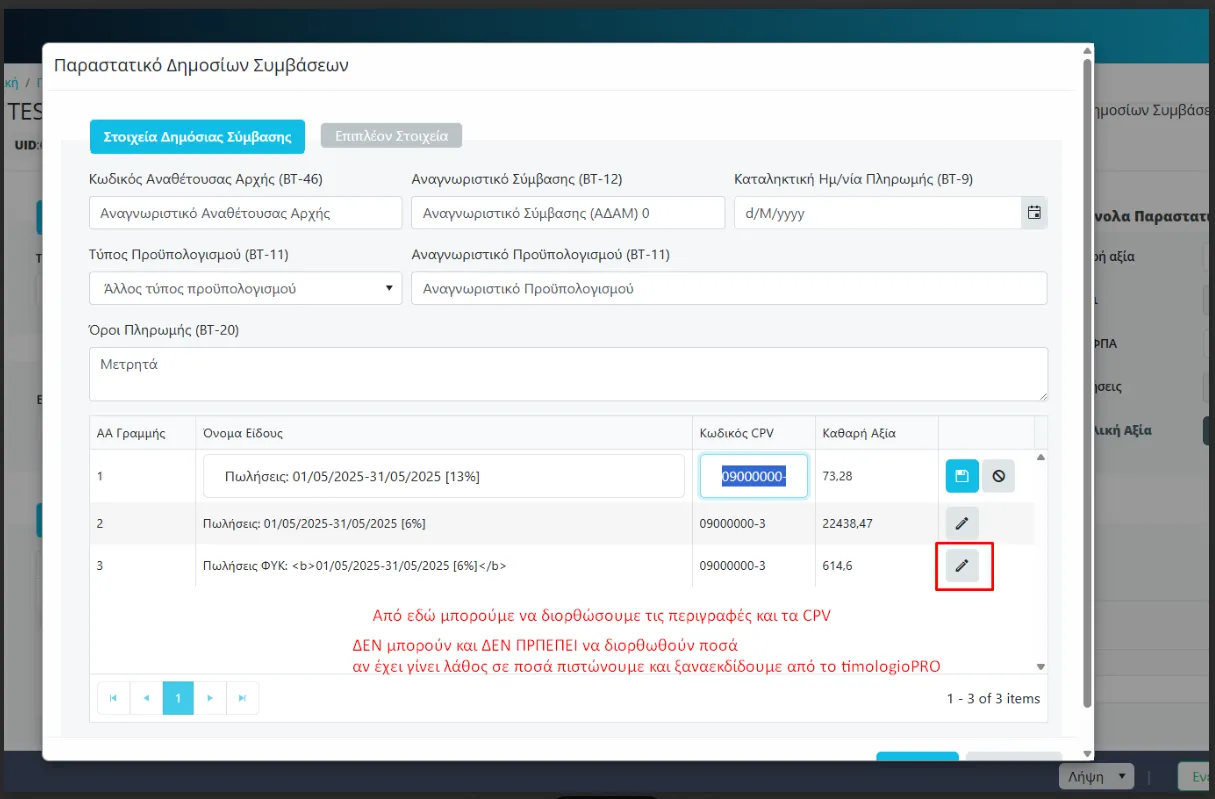The image size is (1215, 799).
Task: Edit row 2 using the pencil icon
Action: pos(962,523)
